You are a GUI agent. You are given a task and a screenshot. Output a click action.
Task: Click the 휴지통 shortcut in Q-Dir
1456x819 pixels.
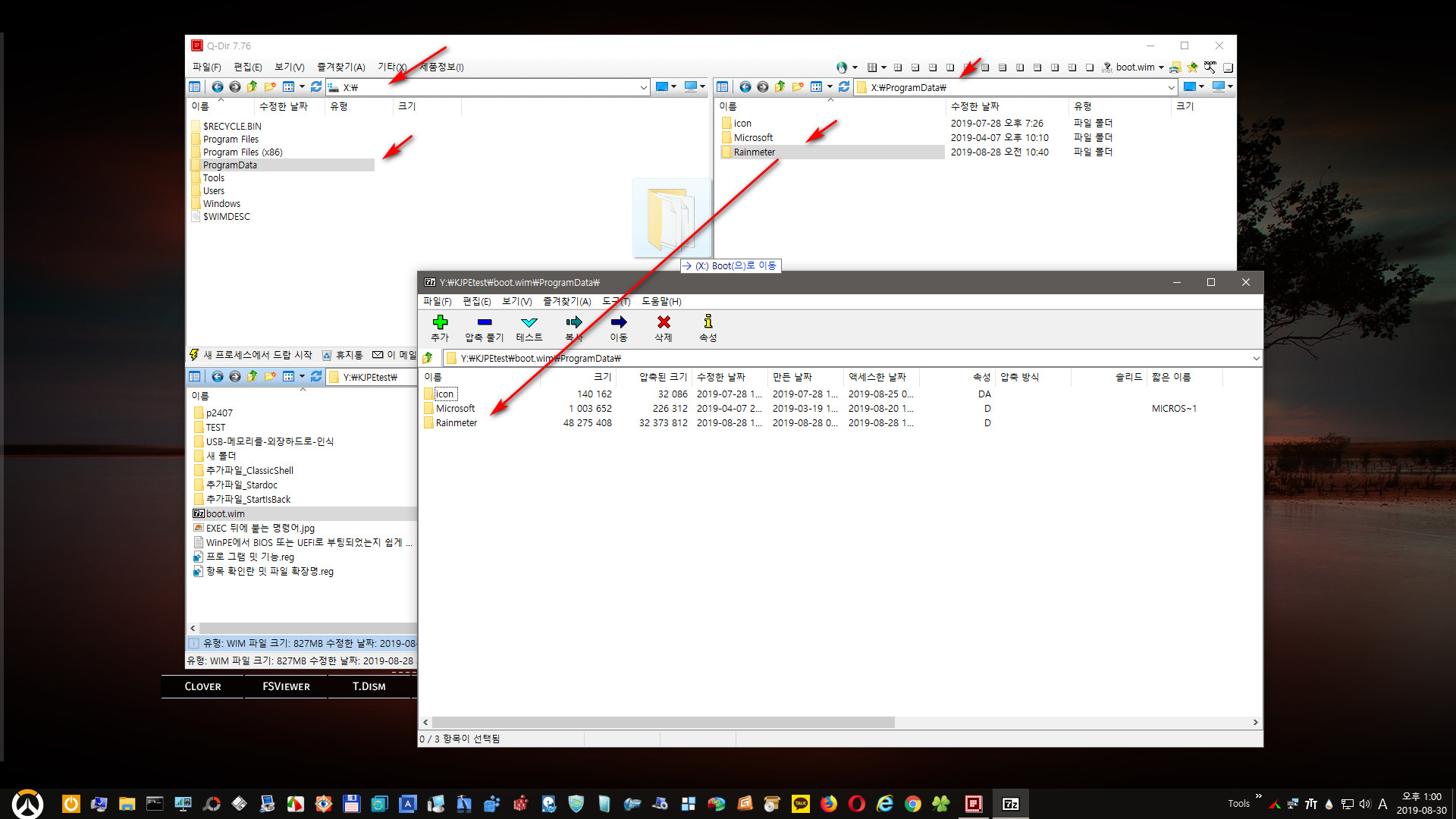click(342, 355)
